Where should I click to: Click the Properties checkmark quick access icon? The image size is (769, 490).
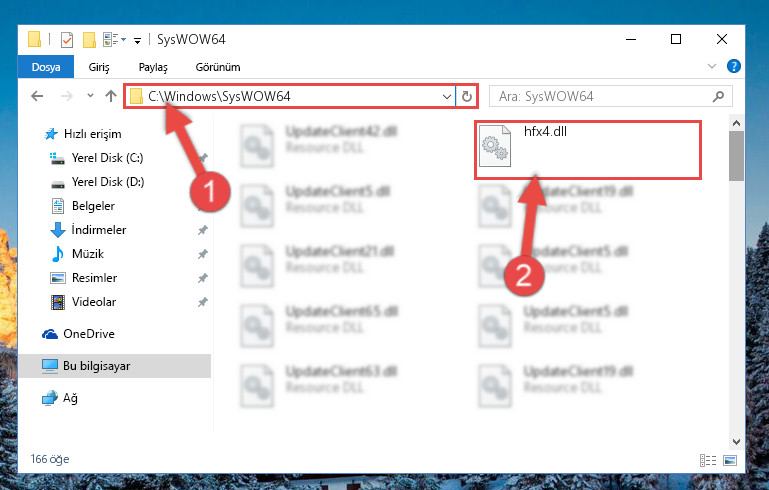pos(67,40)
